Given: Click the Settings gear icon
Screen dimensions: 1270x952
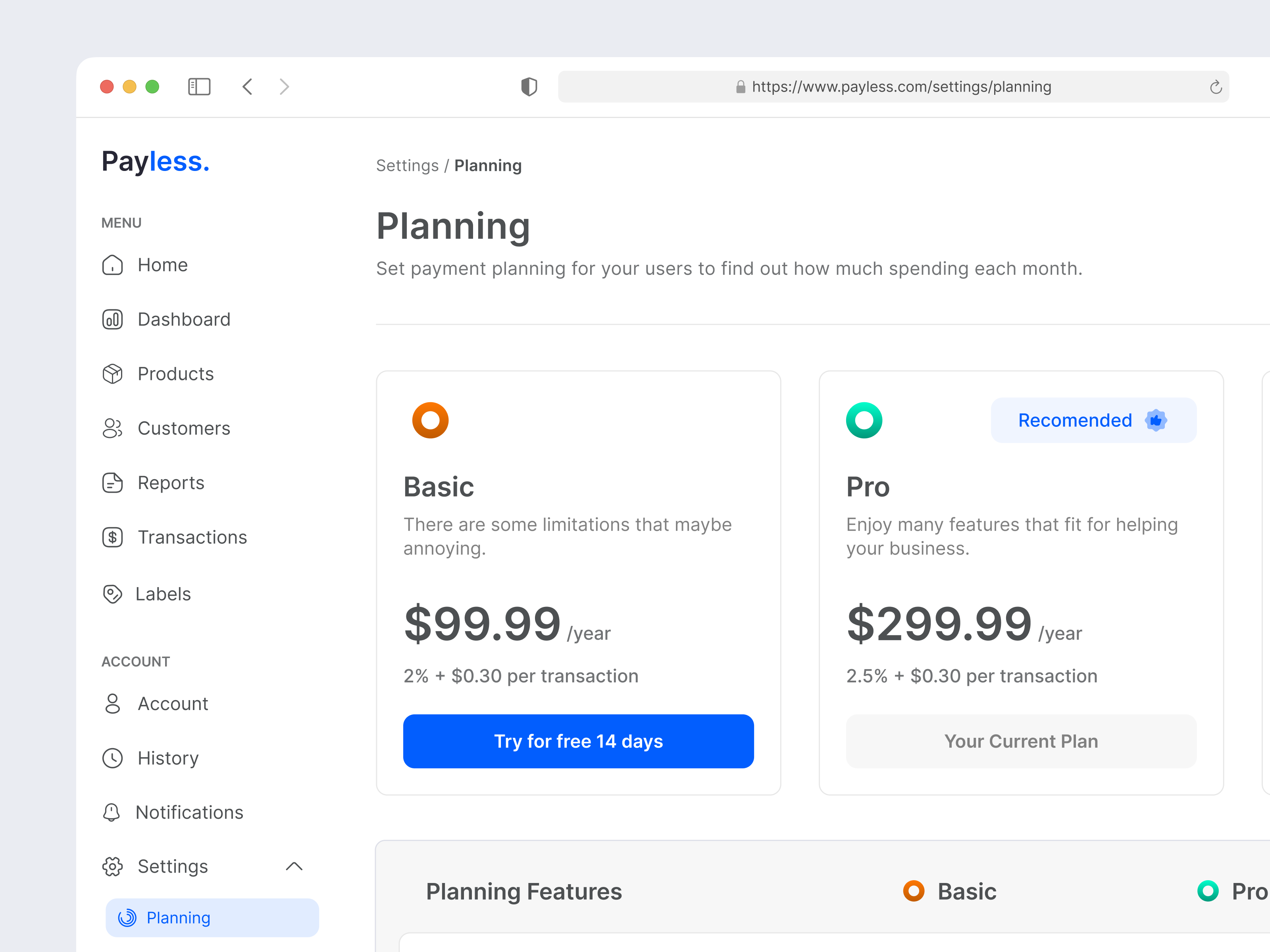Looking at the screenshot, I should point(113,866).
